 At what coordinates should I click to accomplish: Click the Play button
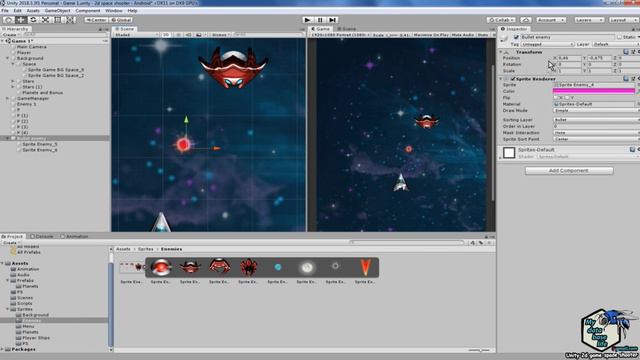click(x=308, y=20)
